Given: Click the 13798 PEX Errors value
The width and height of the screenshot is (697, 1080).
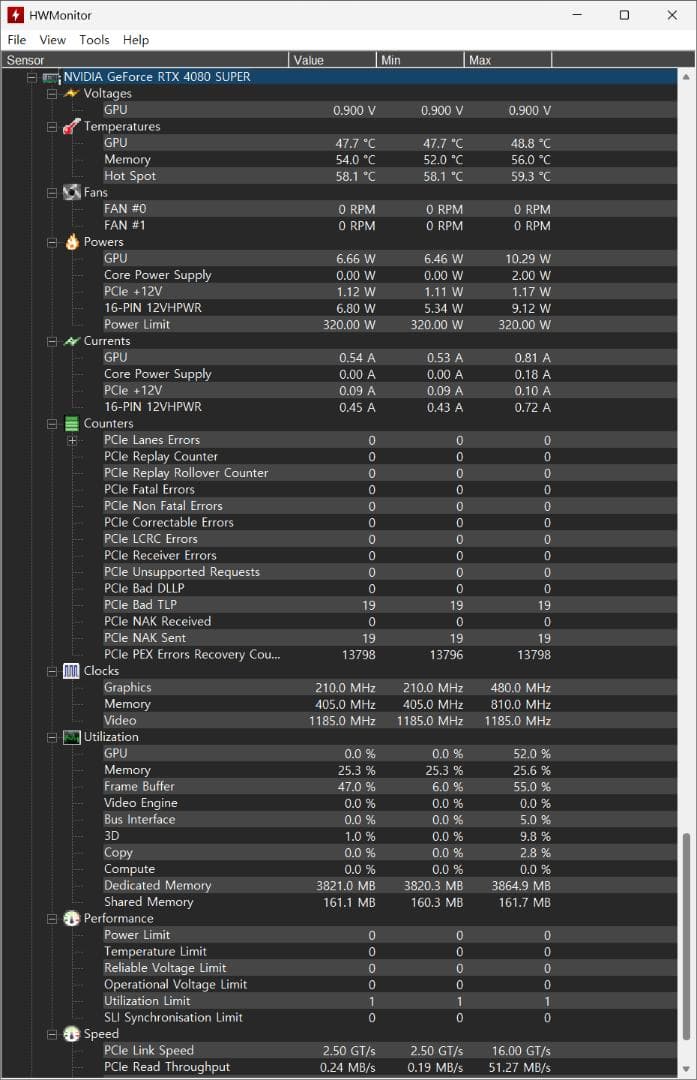Looking at the screenshot, I should [359, 654].
